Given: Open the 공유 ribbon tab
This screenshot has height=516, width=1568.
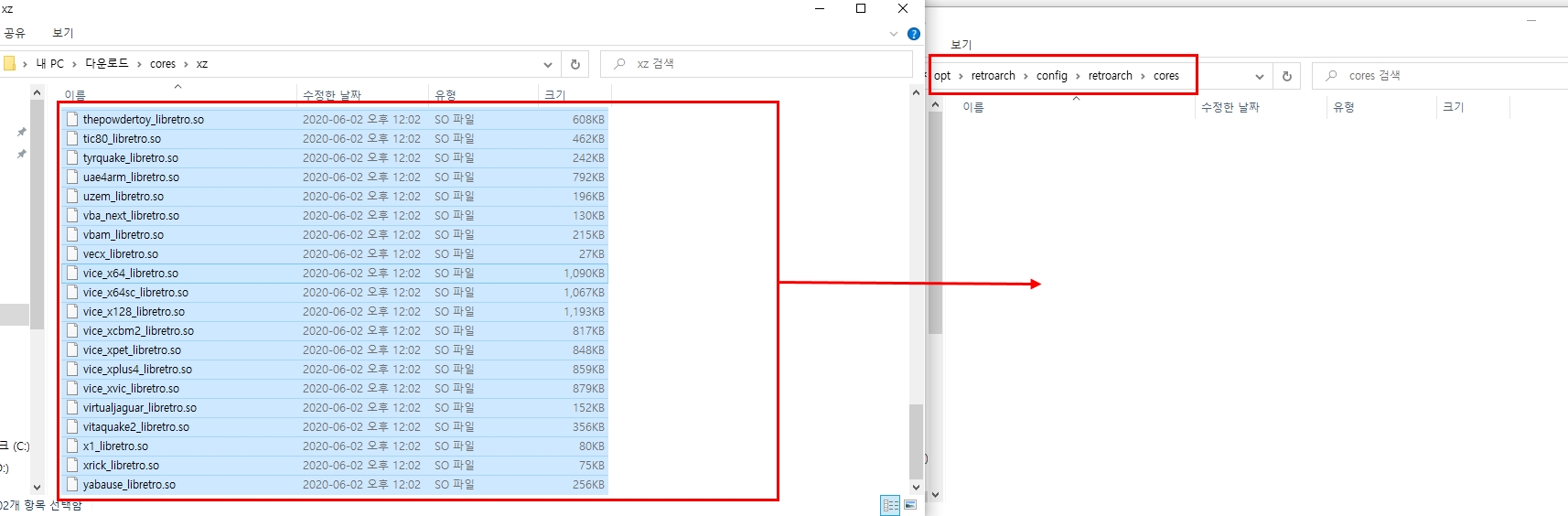Looking at the screenshot, I should (15, 33).
